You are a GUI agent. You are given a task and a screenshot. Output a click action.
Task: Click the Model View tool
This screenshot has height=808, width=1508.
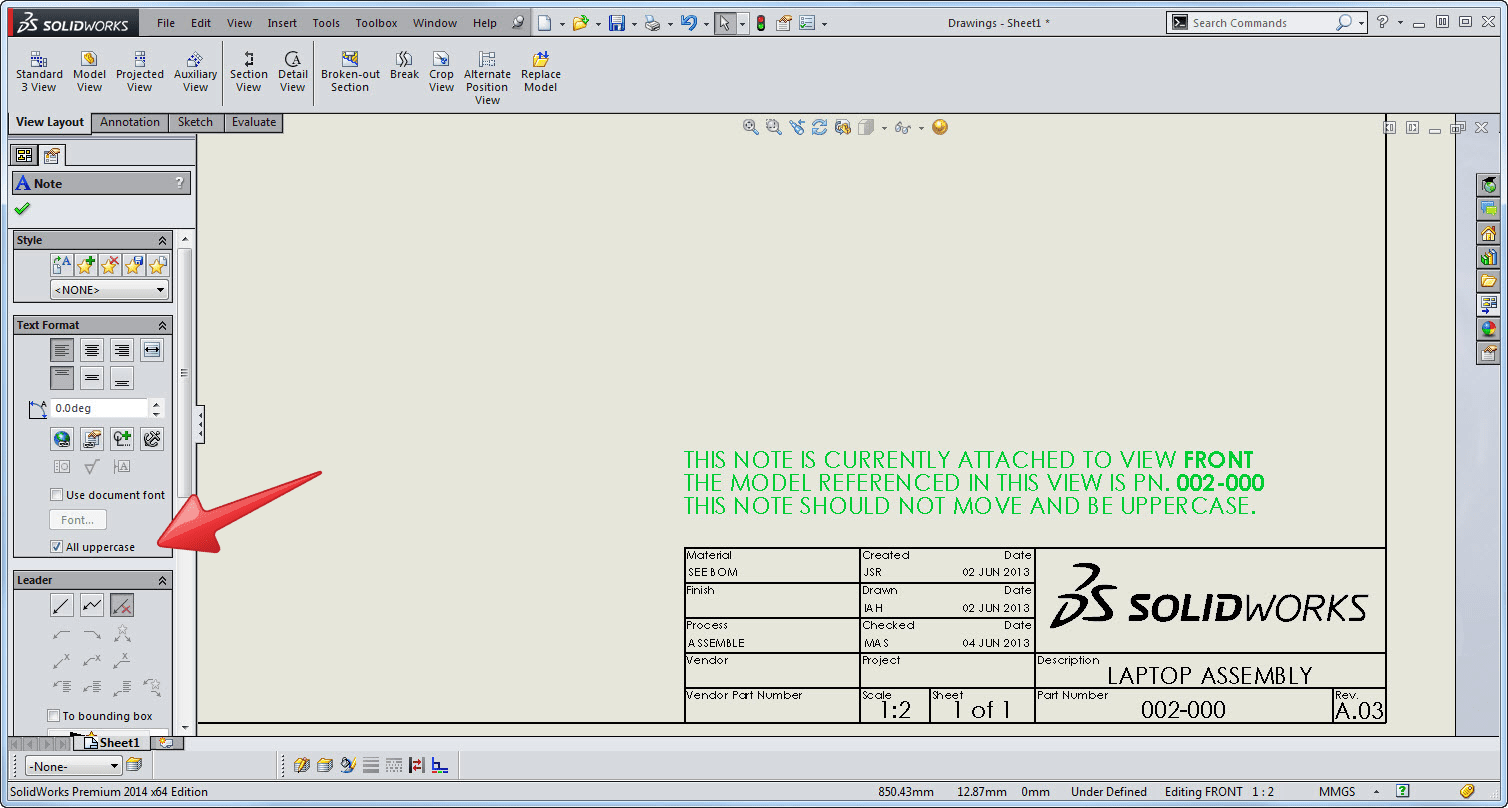(89, 72)
